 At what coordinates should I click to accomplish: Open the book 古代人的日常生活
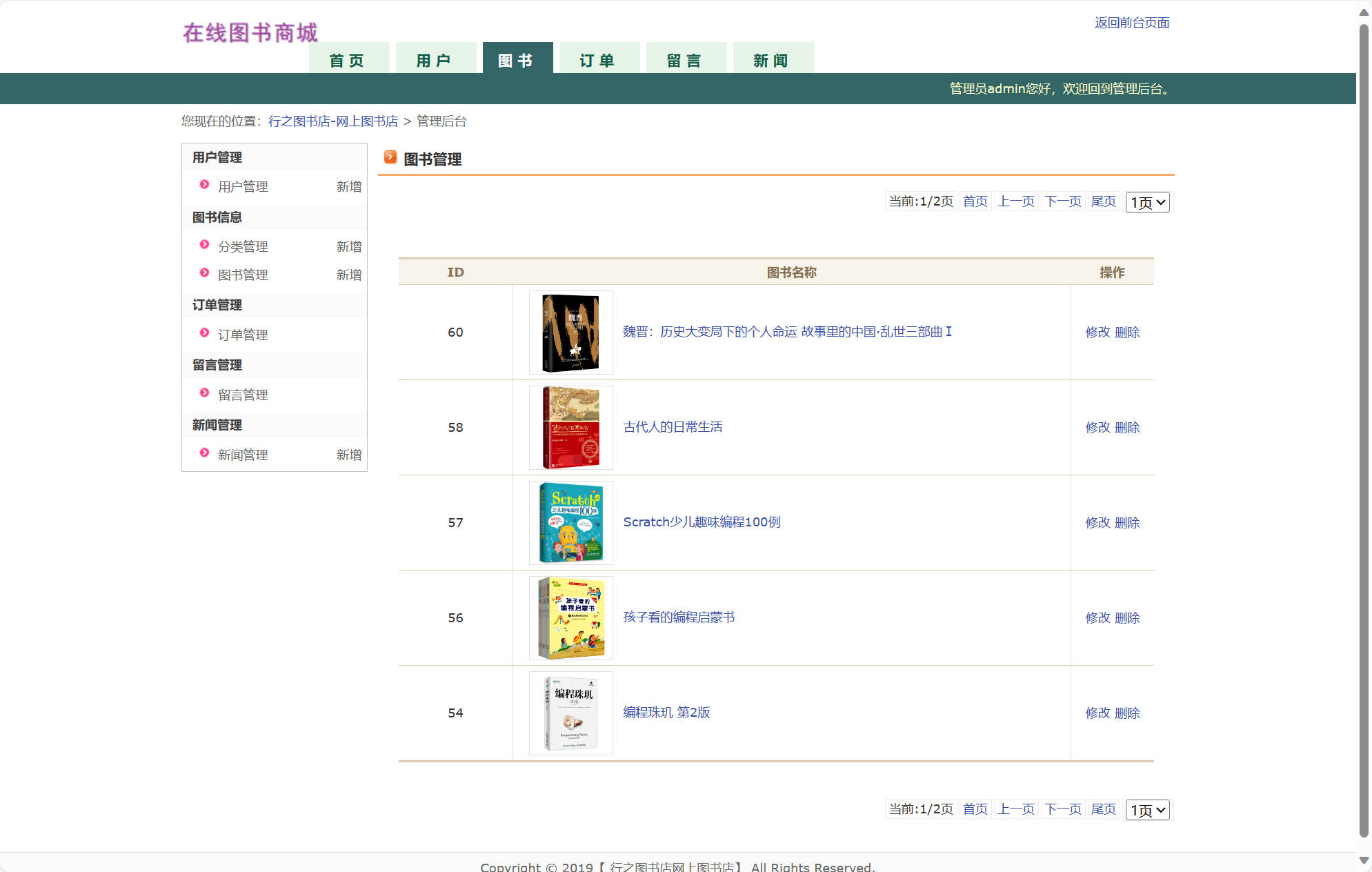674,427
